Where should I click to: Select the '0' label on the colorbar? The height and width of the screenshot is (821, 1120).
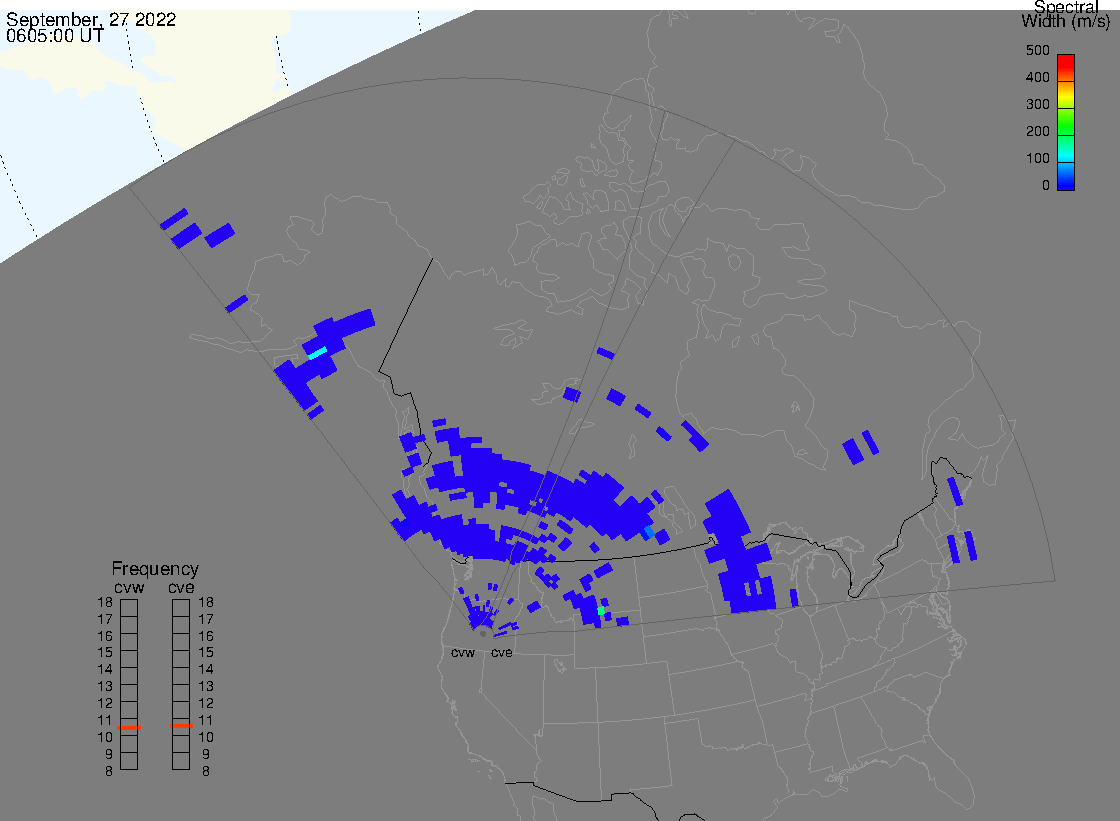point(1046,186)
